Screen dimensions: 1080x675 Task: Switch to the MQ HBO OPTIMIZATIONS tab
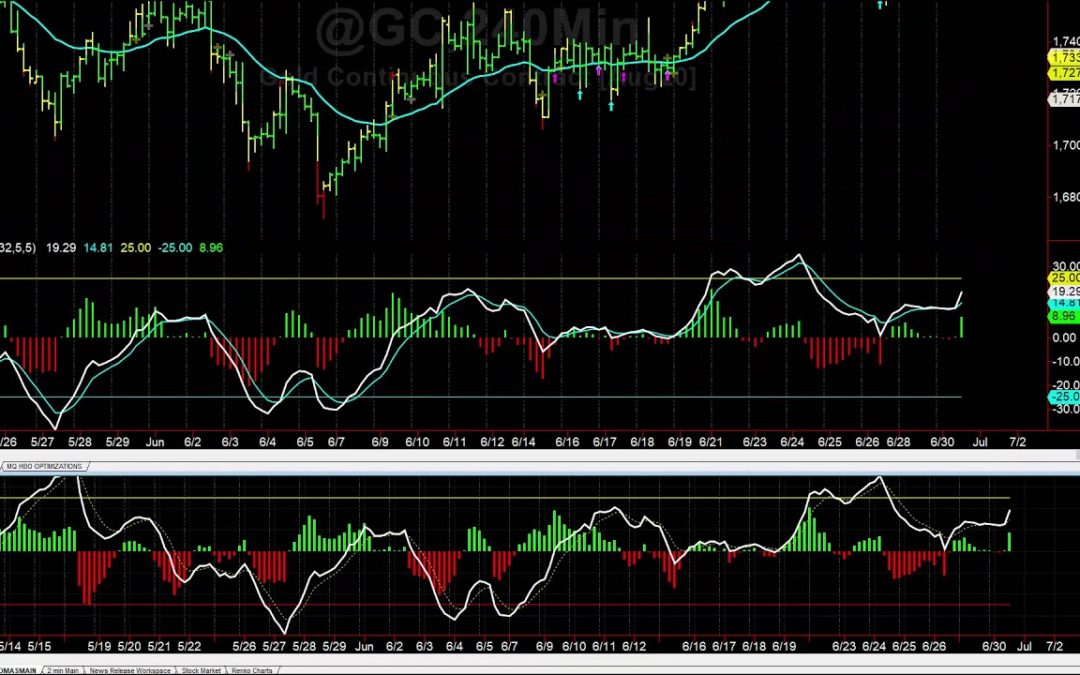(x=45, y=465)
